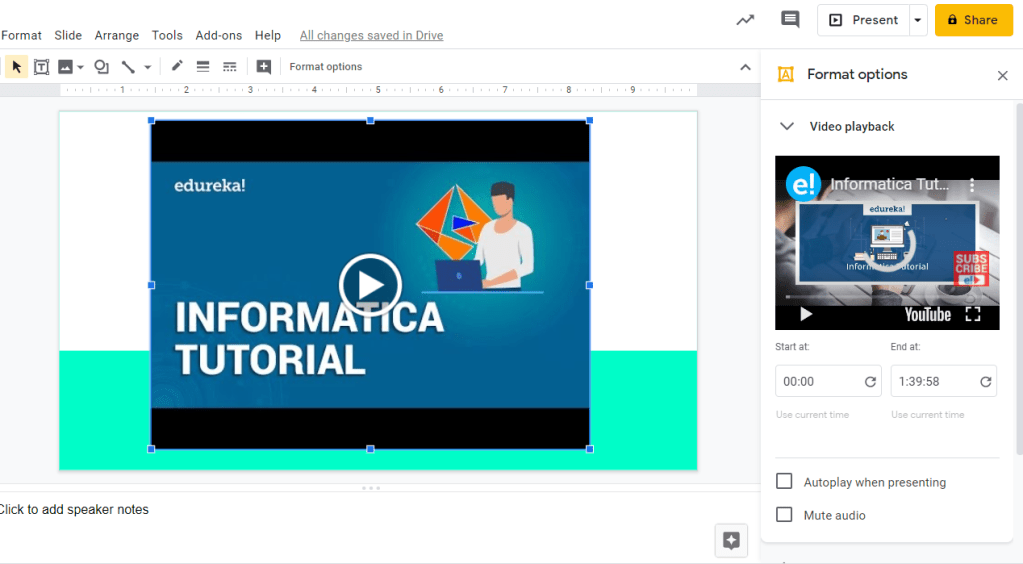Open the Add-ons menu
Viewport: 1023px width, 564px height.
click(x=218, y=35)
